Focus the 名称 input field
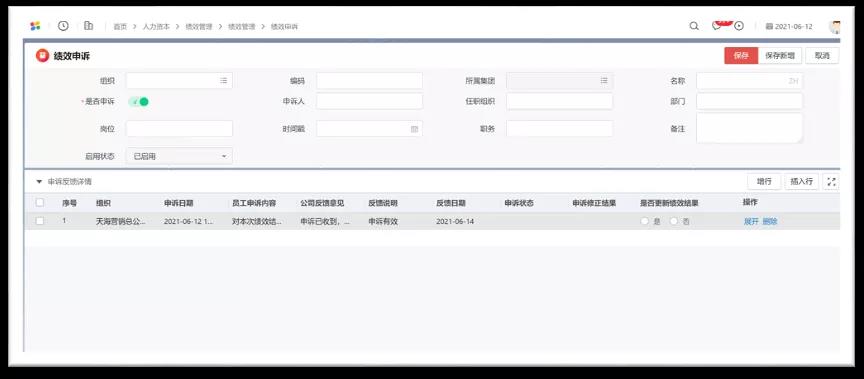The width and height of the screenshot is (864, 379). coord(749,81)
